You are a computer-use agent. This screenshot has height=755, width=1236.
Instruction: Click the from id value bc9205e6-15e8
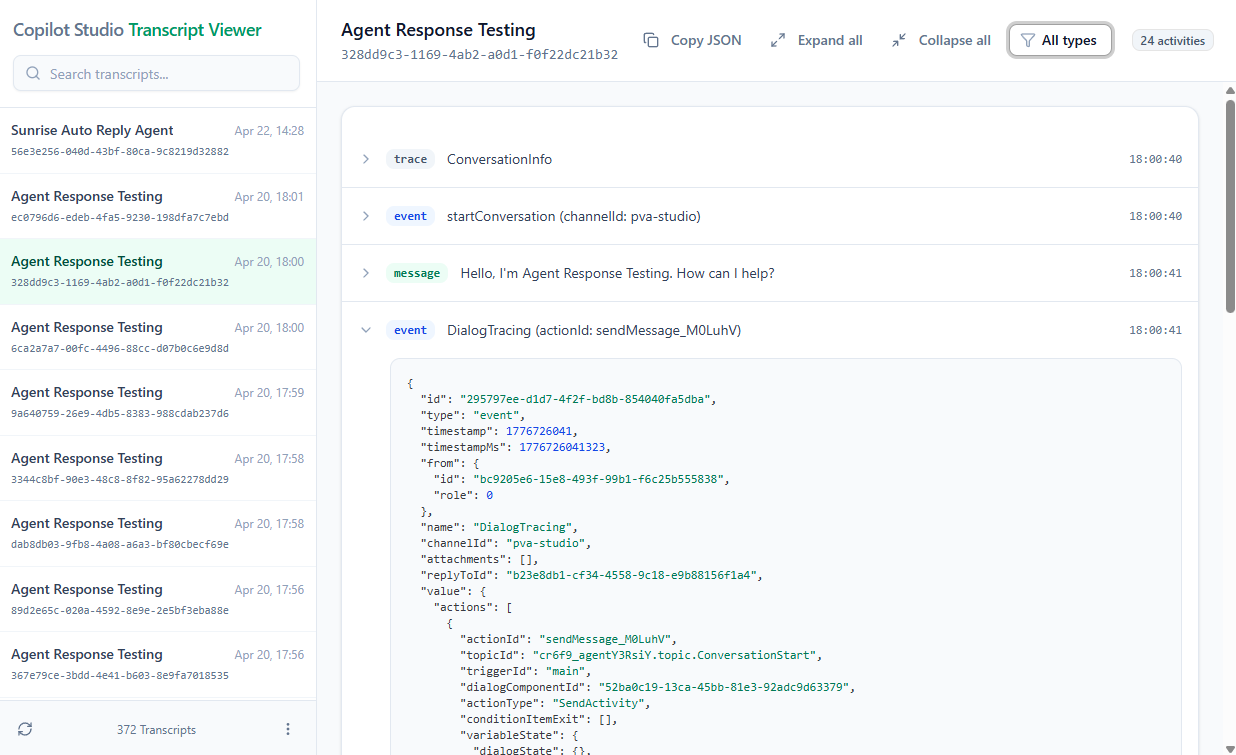click(x=598, y=479)
